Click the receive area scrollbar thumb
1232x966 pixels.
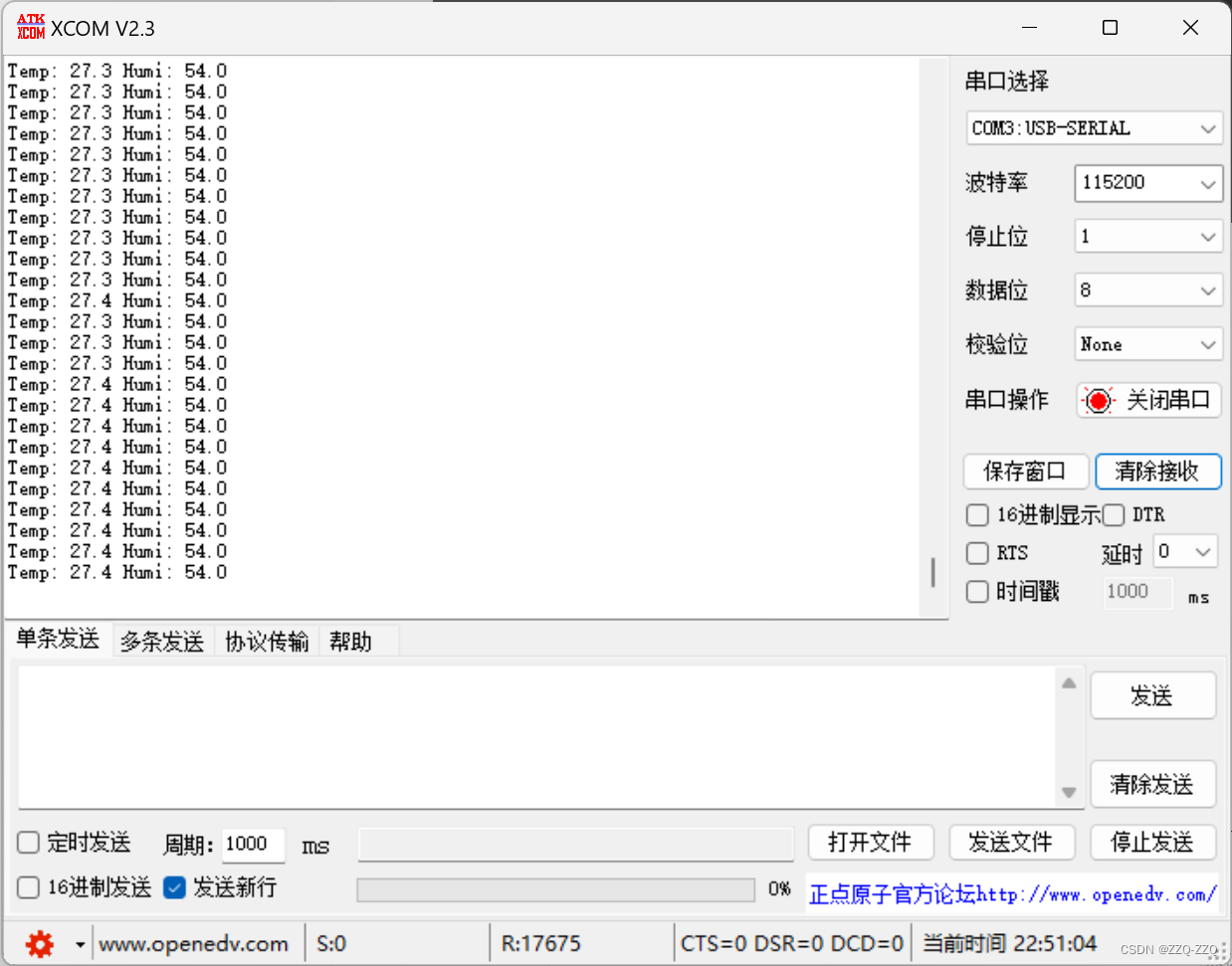click(932, 571)
